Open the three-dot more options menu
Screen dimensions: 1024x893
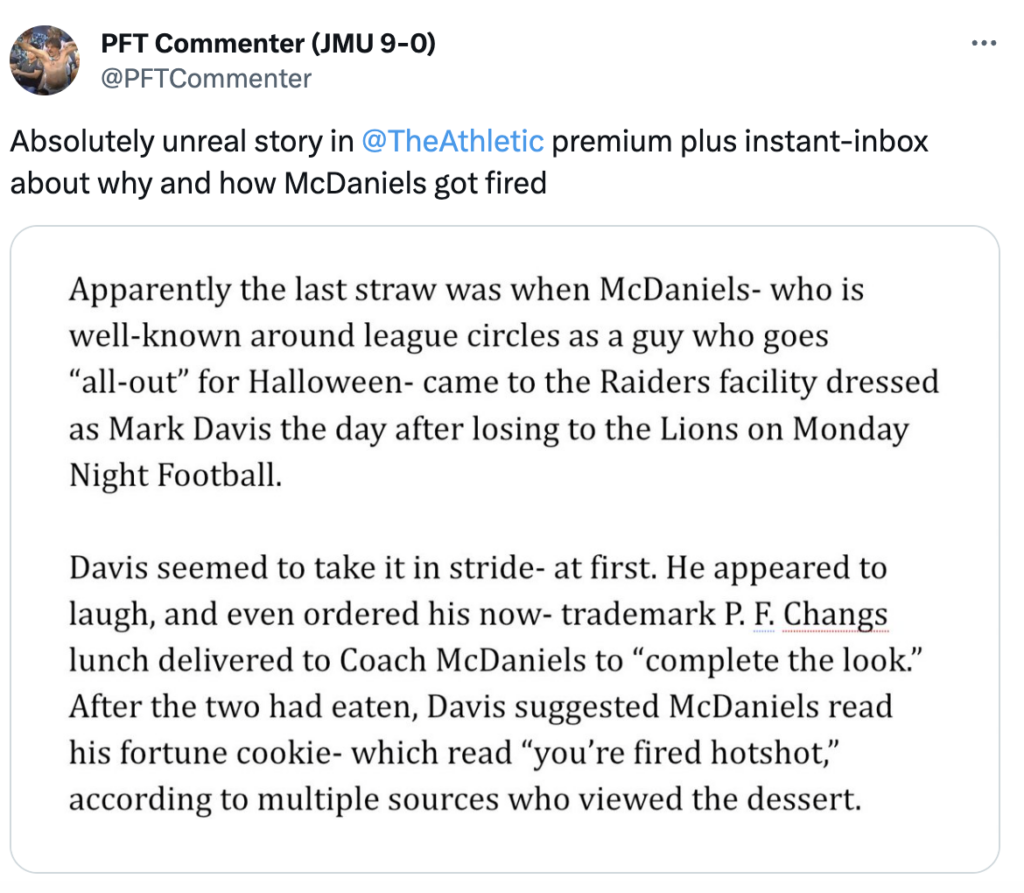click(x=984, y=43)
